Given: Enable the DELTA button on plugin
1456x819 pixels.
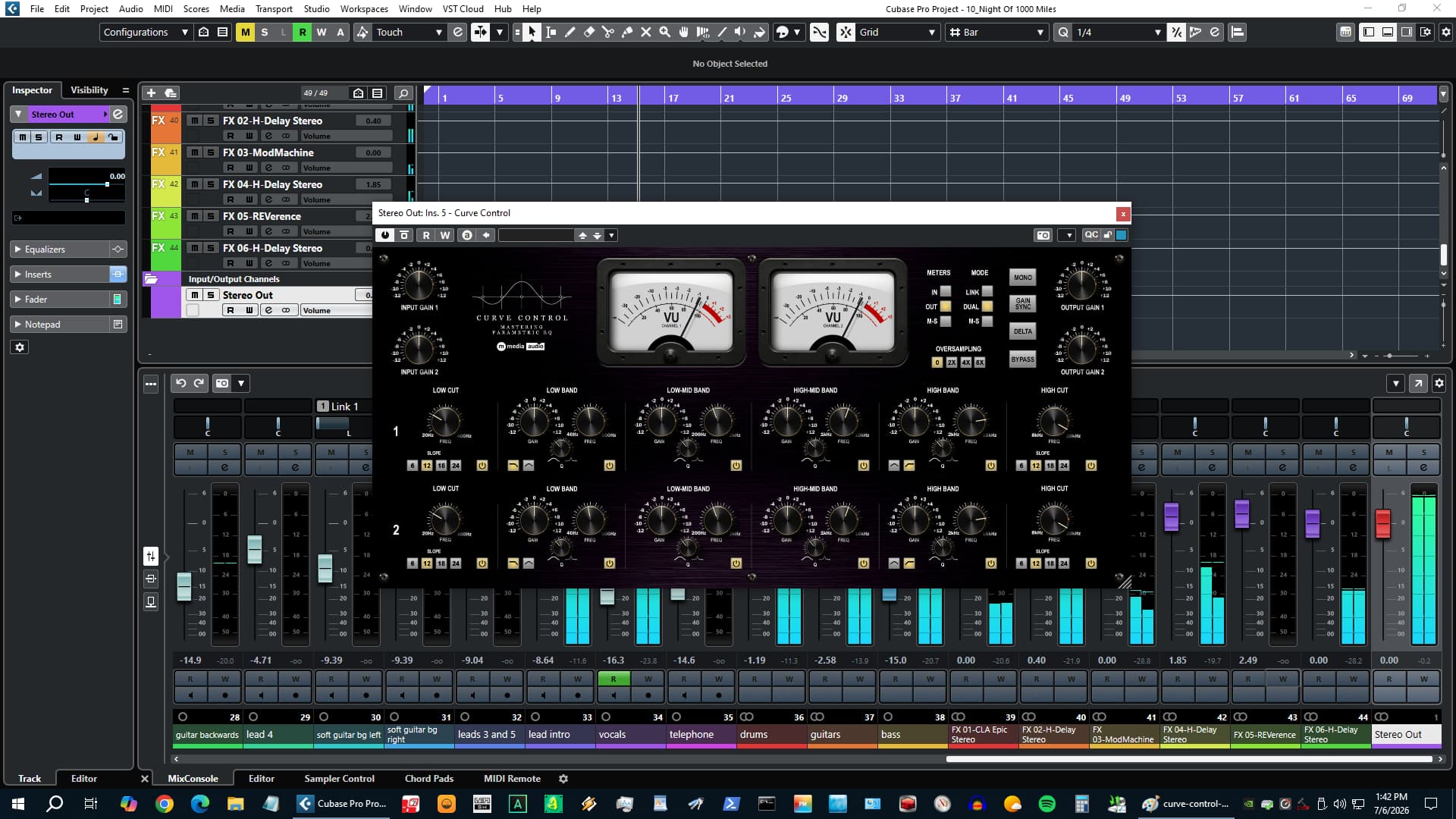Looking at the screenshot, I should pos(1022,331).
